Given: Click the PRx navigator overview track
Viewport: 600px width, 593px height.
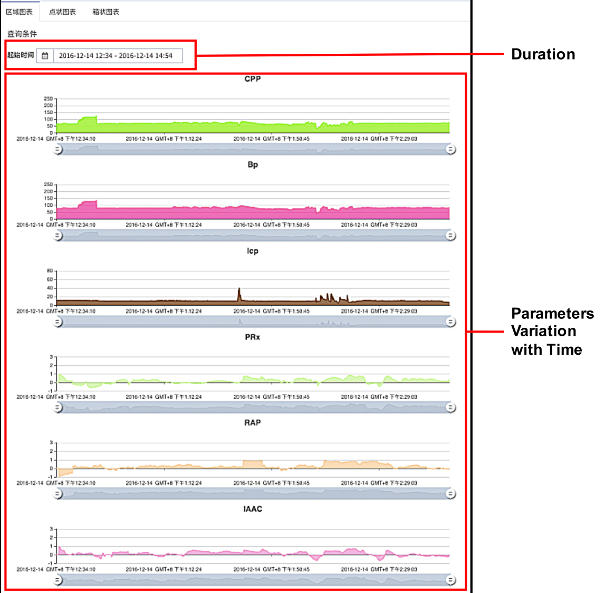Looking at the screenshot, I should (254, 407).
